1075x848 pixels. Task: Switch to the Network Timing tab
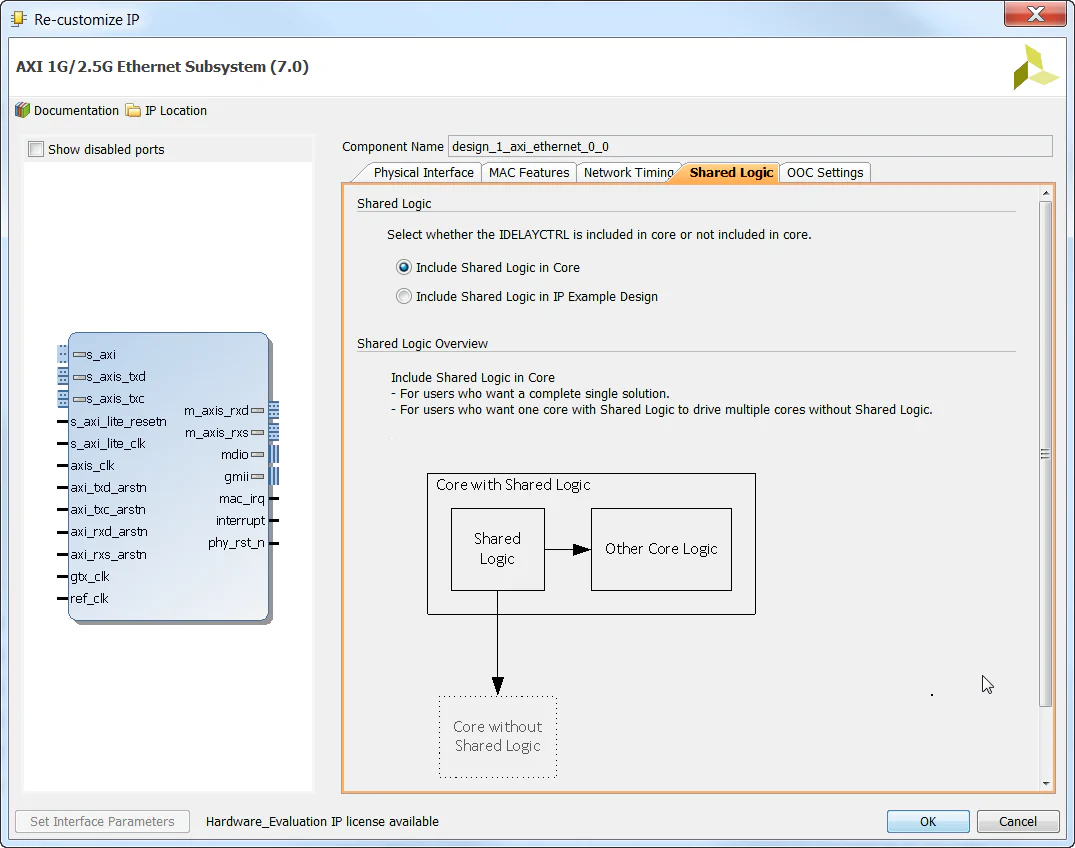(x=629, y=172)
